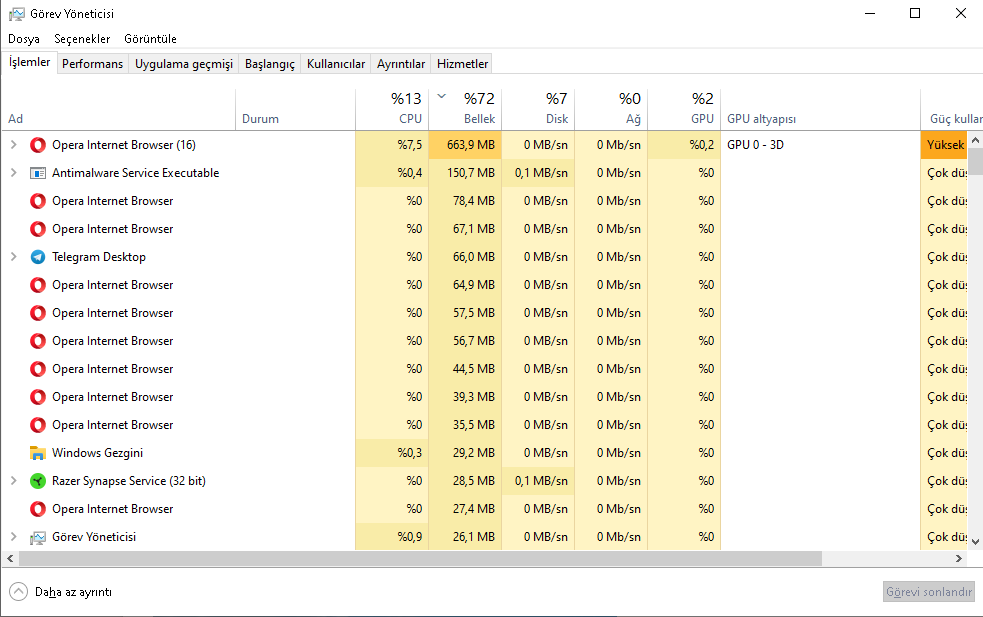Image resolution: width=983 pixels, height=617 pixels.
Task: Click the Opera icon in the 27,4 MB row
Action: coord(38,509)
